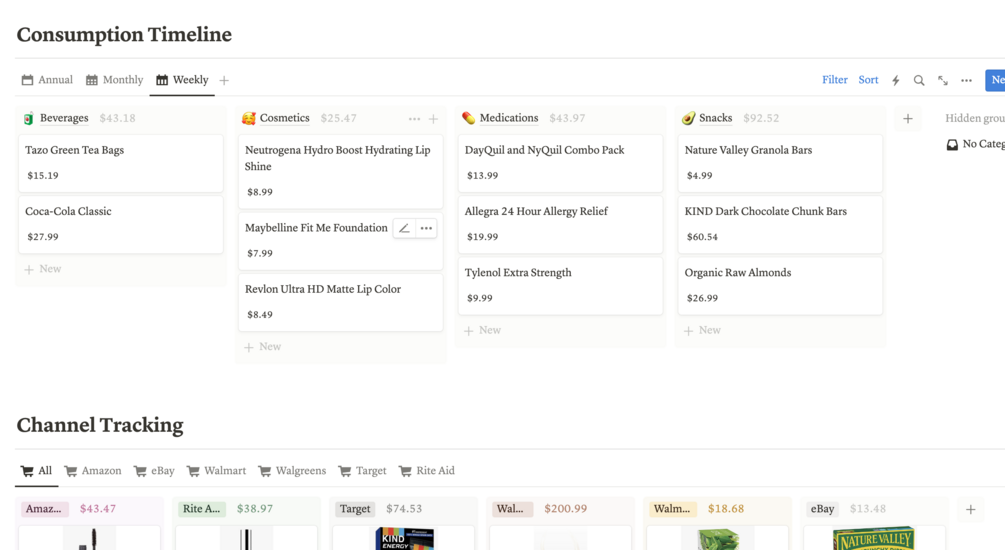This screenshot has width=1005, height=550.
Task: Click the Beverages group emoji icon
Action: (x=28, y=118)
